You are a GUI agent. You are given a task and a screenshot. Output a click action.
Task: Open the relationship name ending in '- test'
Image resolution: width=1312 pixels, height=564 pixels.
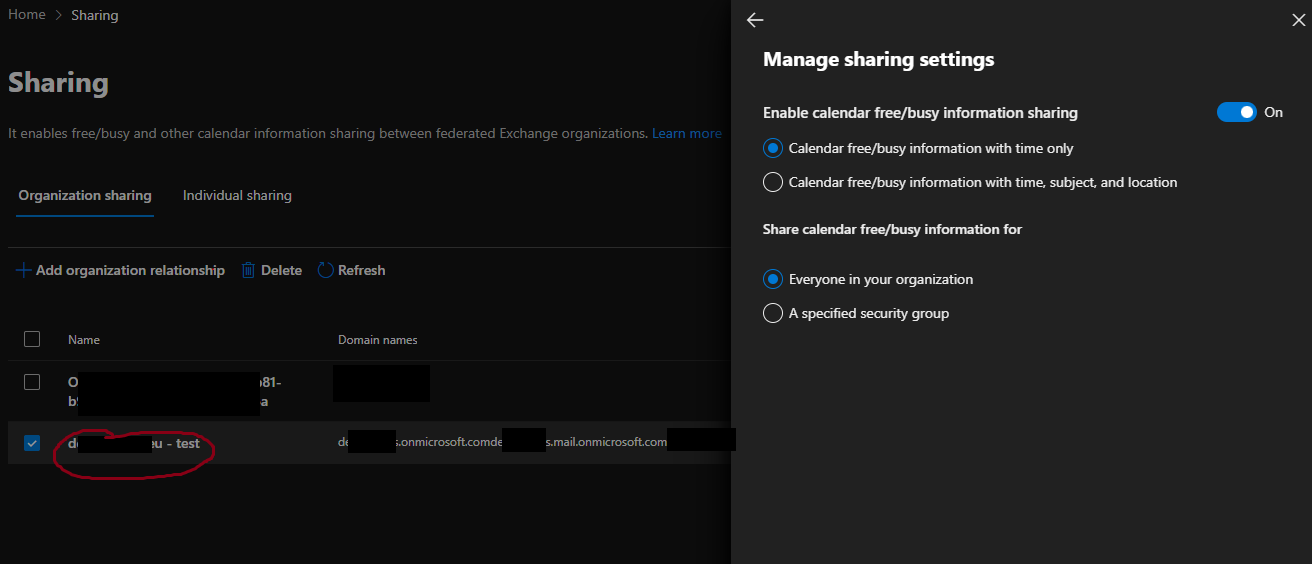point(134,443)
